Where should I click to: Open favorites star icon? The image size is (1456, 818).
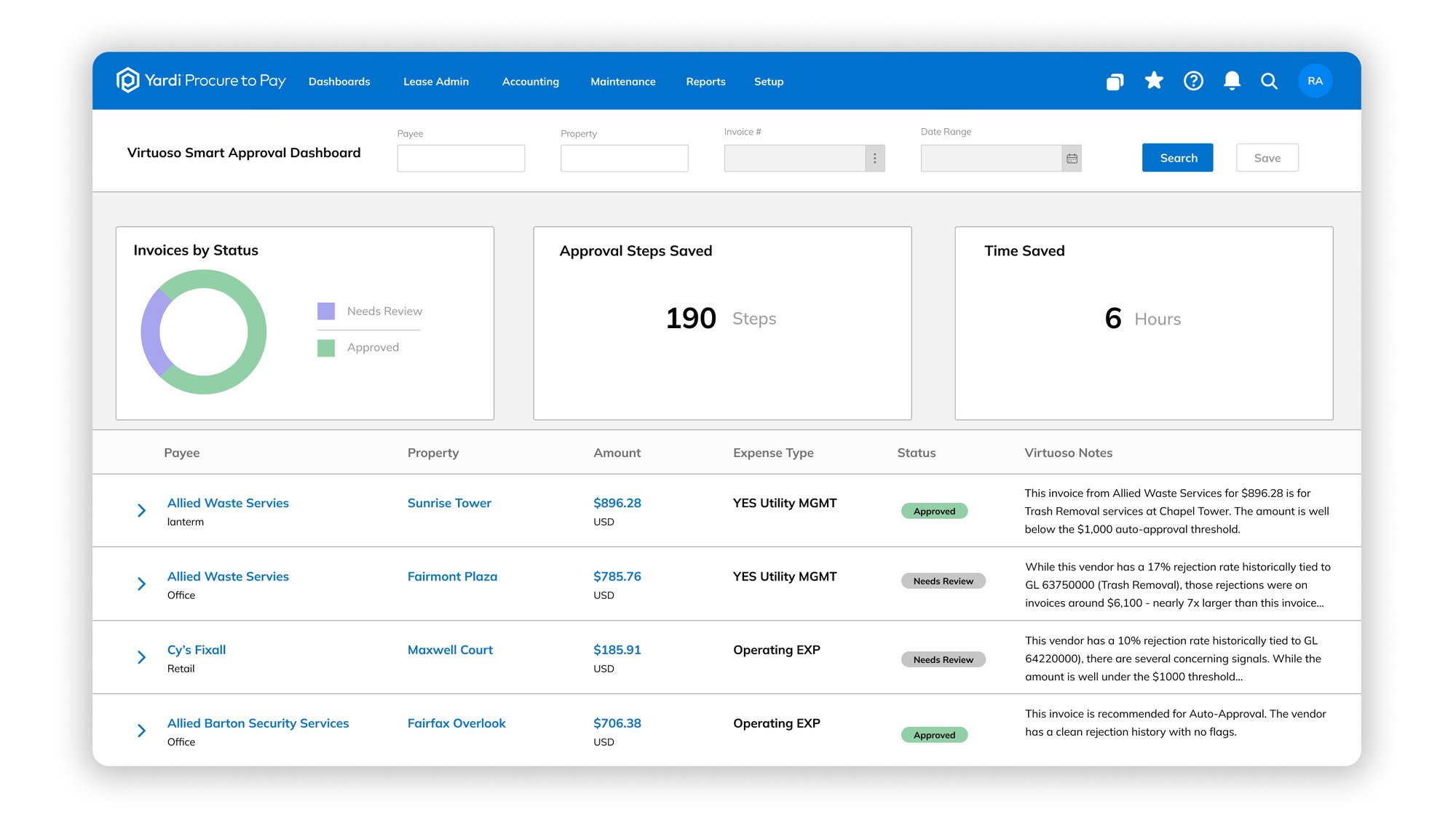point(1154,81)
